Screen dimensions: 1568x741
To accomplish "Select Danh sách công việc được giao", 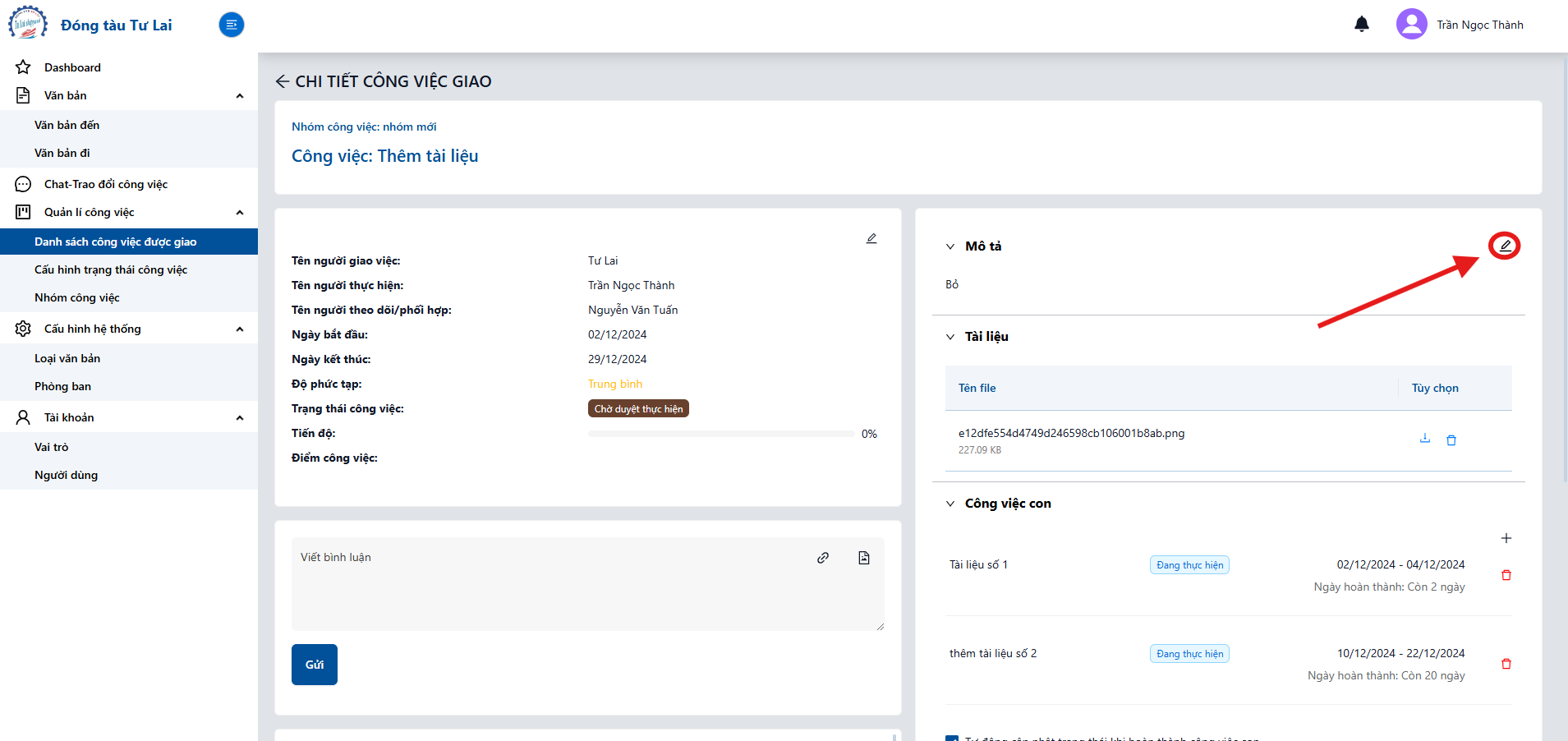I will pyautogui.click(x=129, y=242).
